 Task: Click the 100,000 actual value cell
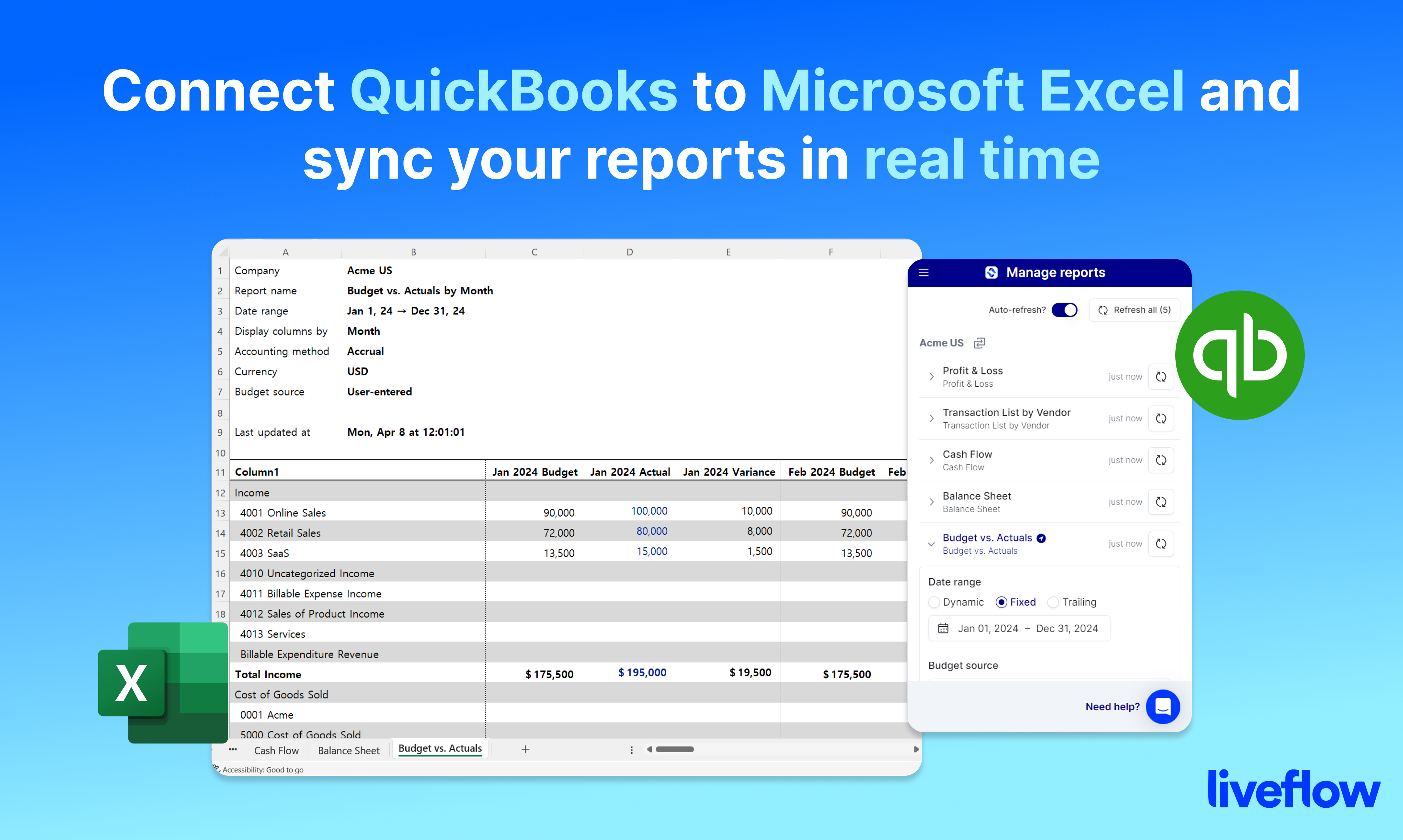pos(649,511)
